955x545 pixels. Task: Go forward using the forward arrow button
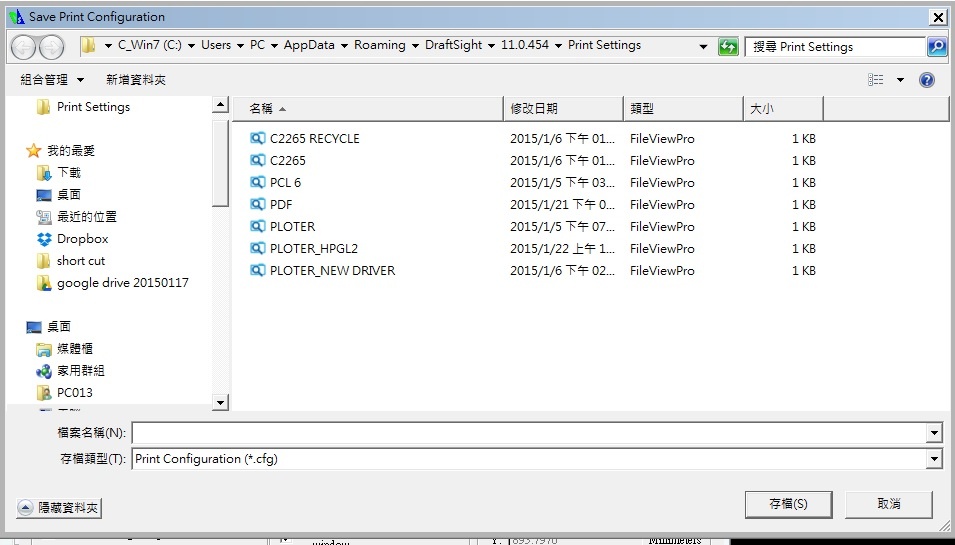coord(52,47)
